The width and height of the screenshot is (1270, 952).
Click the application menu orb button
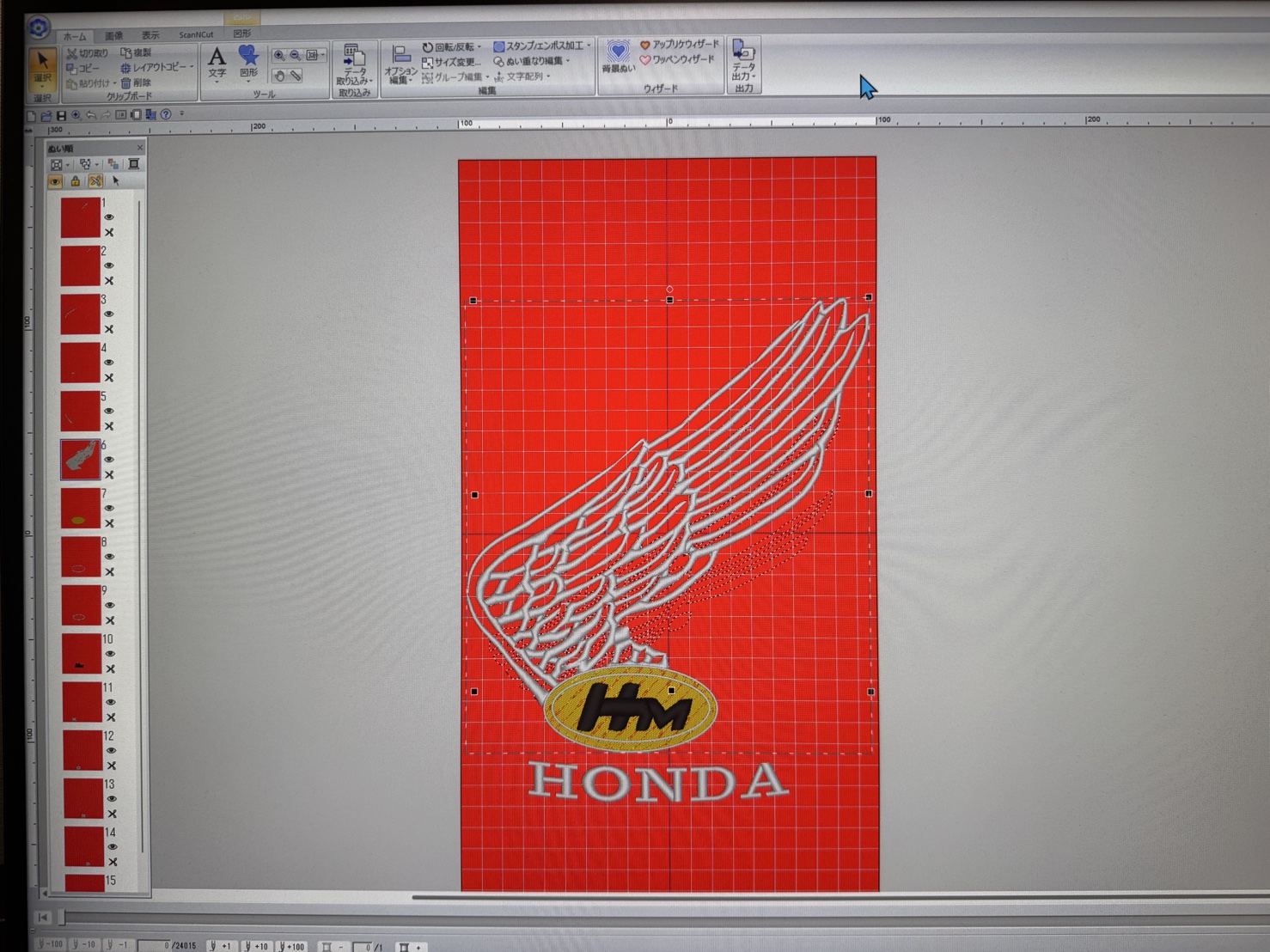tap(39, 28)
